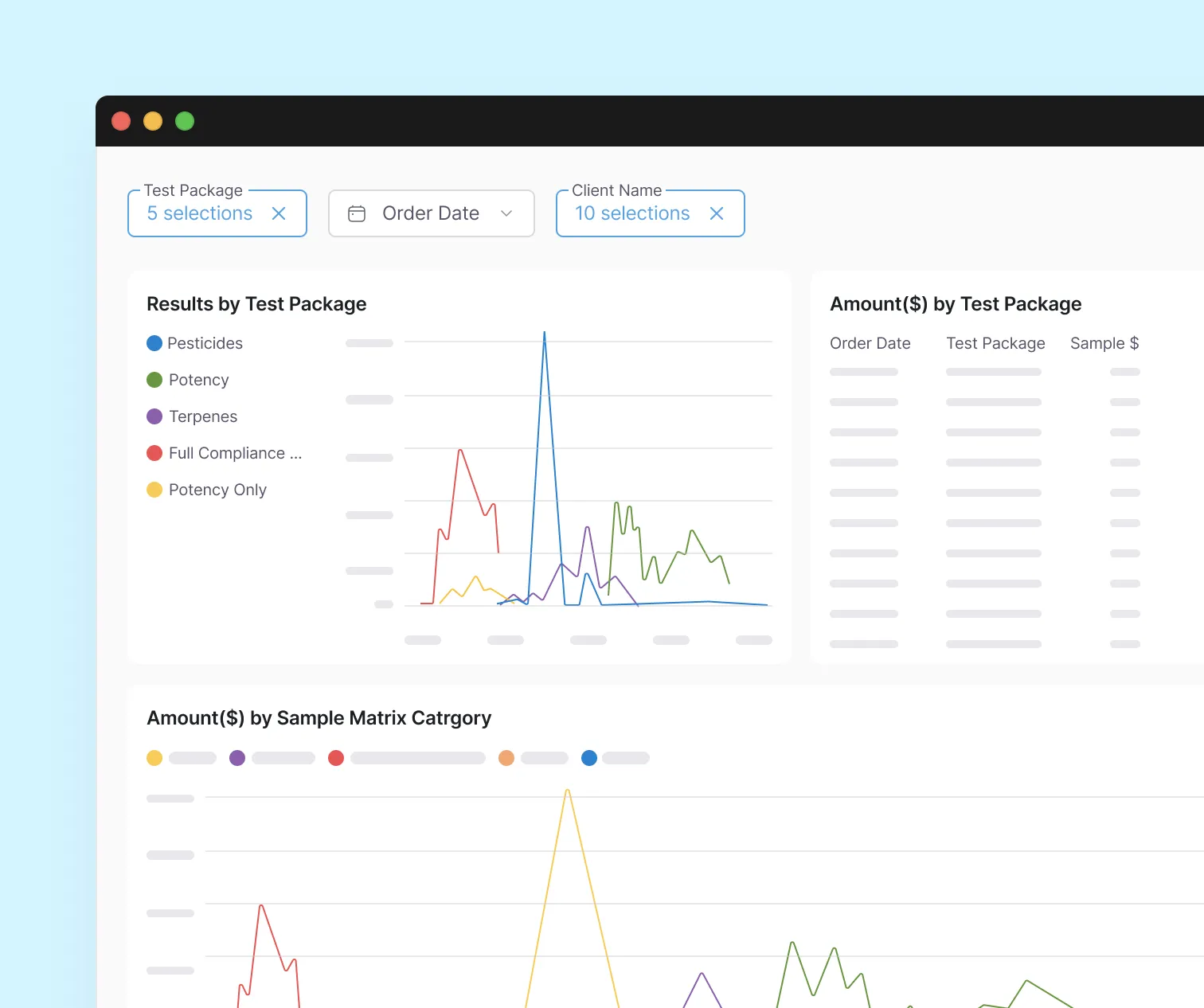Sort table by Order Date column header
The image size is (1204, 1008).
click(x=870, y=343)
